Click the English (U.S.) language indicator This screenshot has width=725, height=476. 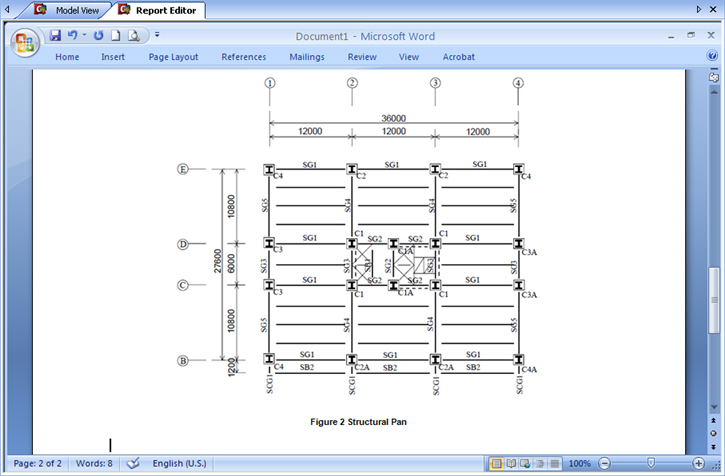coord(179,464)
